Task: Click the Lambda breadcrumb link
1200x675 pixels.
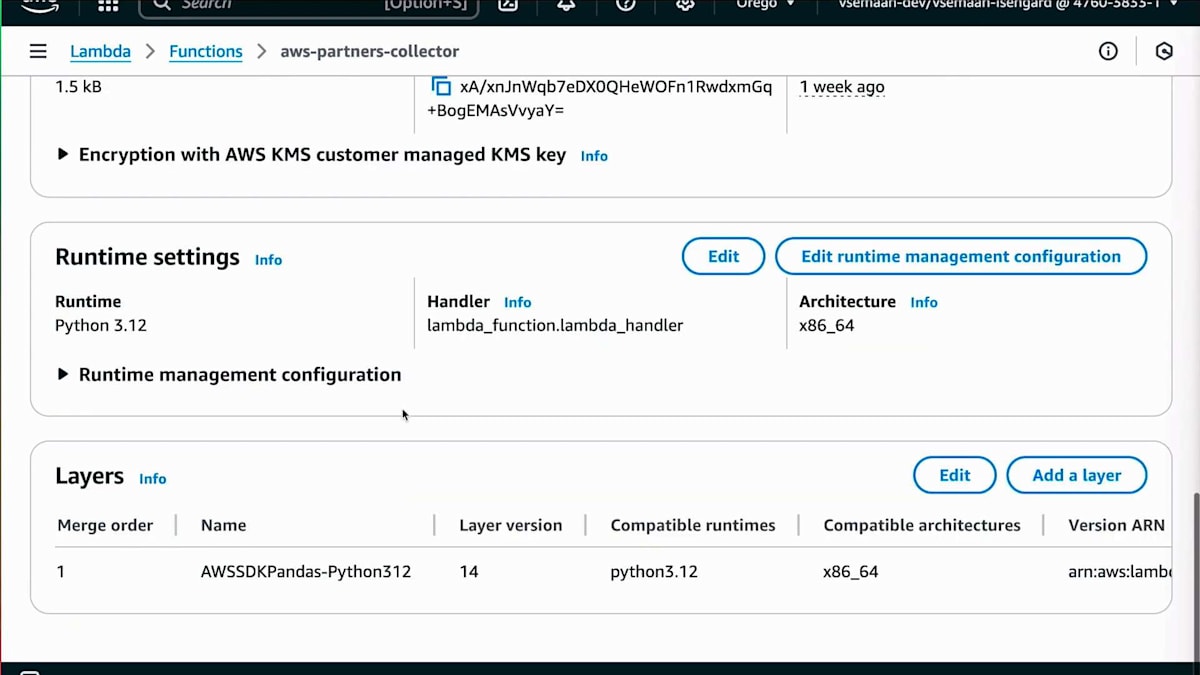Action: [x=100, y=51]
